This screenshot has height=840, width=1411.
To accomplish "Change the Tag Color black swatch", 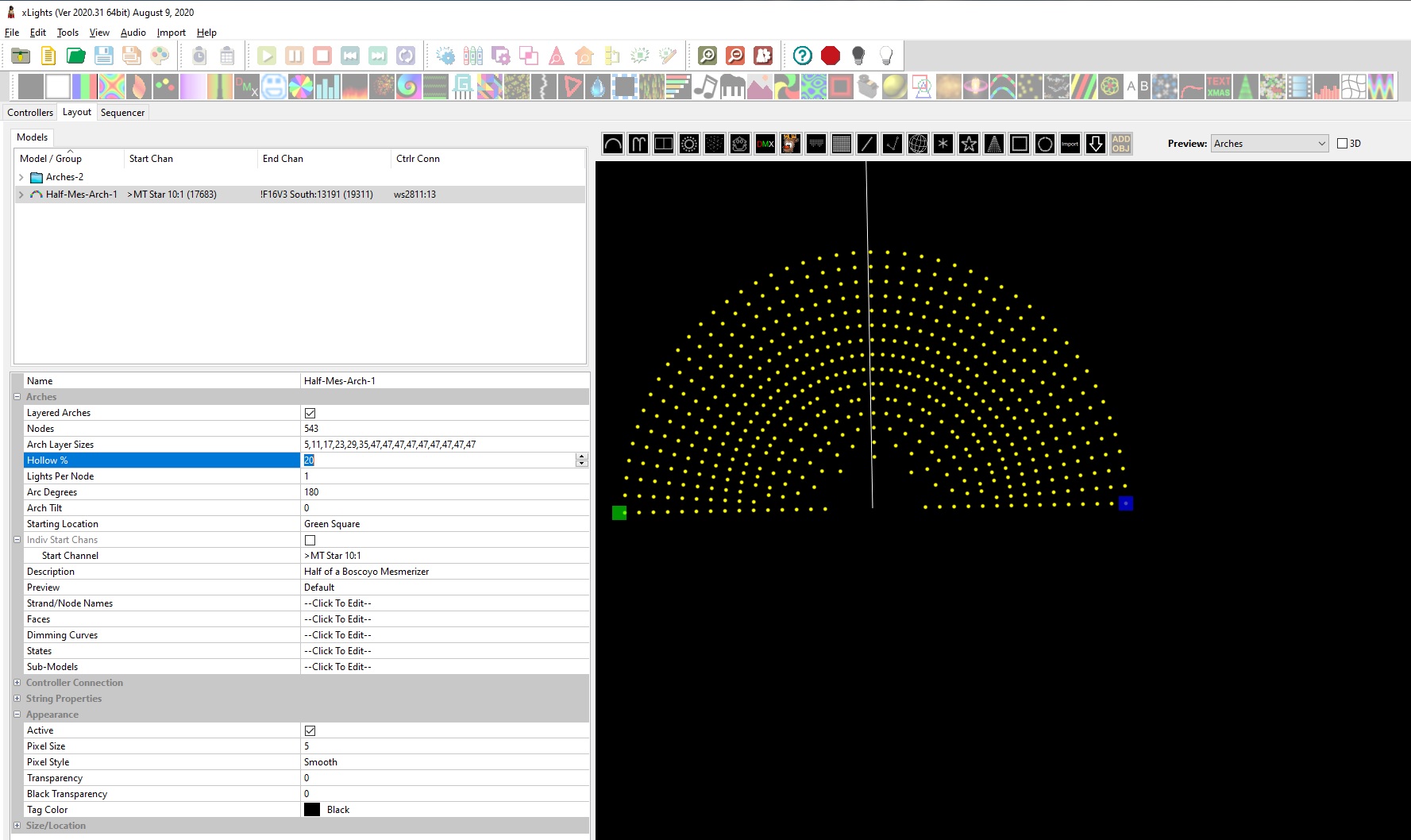I will pos(312,809).
